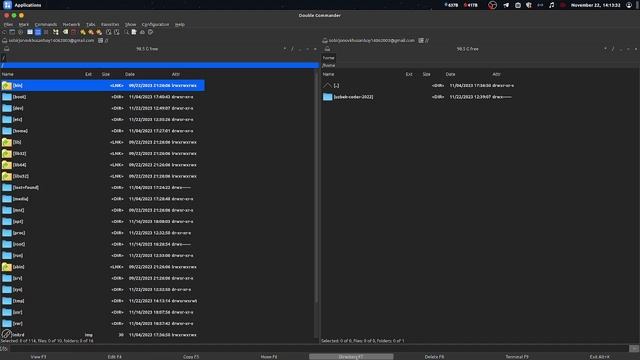Image resolution: width=640 pixels, height=360 pixels.
Task: Open the Show menu
Action: pyautogui.click(x=130, y=24)
